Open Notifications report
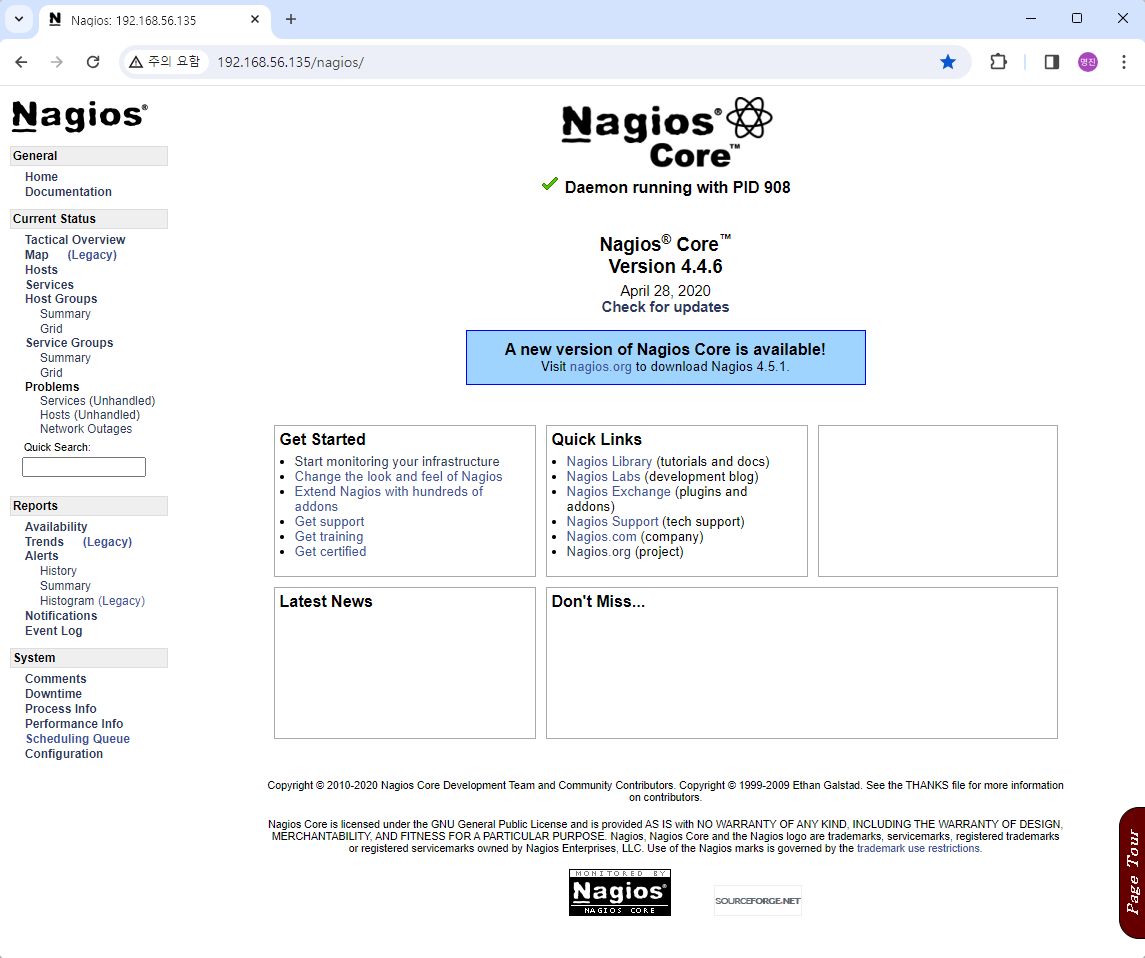This screenshot has width=1145, height=958. coord(61,616)
